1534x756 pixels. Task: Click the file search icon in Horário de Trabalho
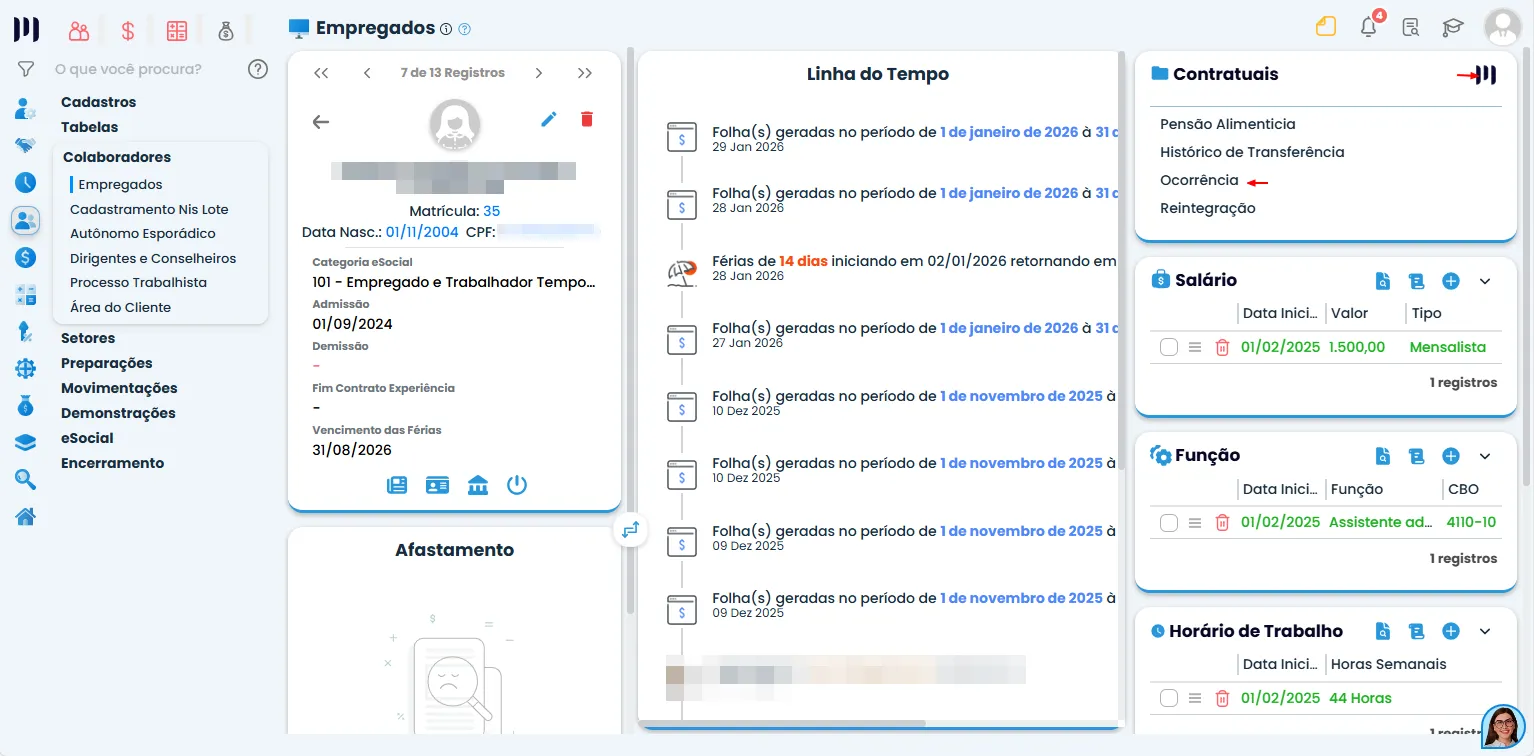point(1383,632)
